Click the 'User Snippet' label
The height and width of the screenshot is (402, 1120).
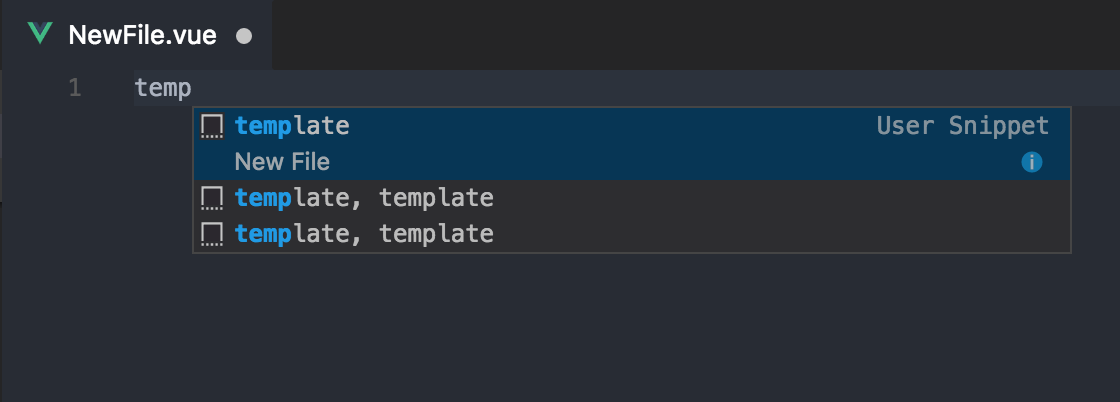(x=962, y=126)
